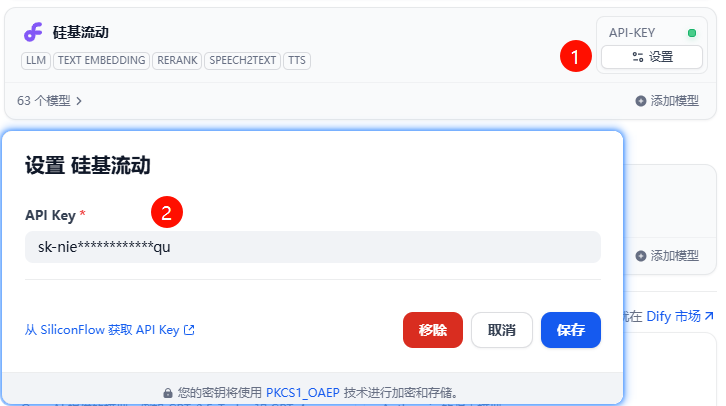726x406 pixels.
Task: Expand the 63 个模型 list
Action: coord(49,100)
